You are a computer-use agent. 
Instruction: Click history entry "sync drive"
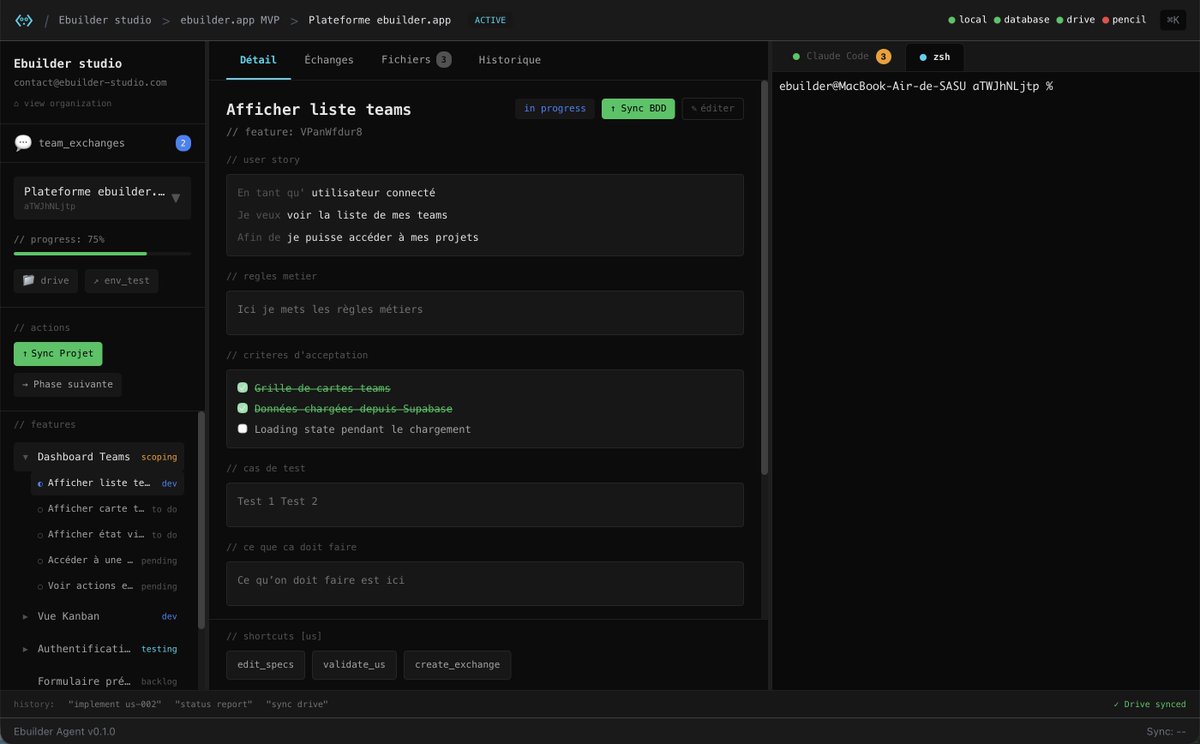pos(297,704)
